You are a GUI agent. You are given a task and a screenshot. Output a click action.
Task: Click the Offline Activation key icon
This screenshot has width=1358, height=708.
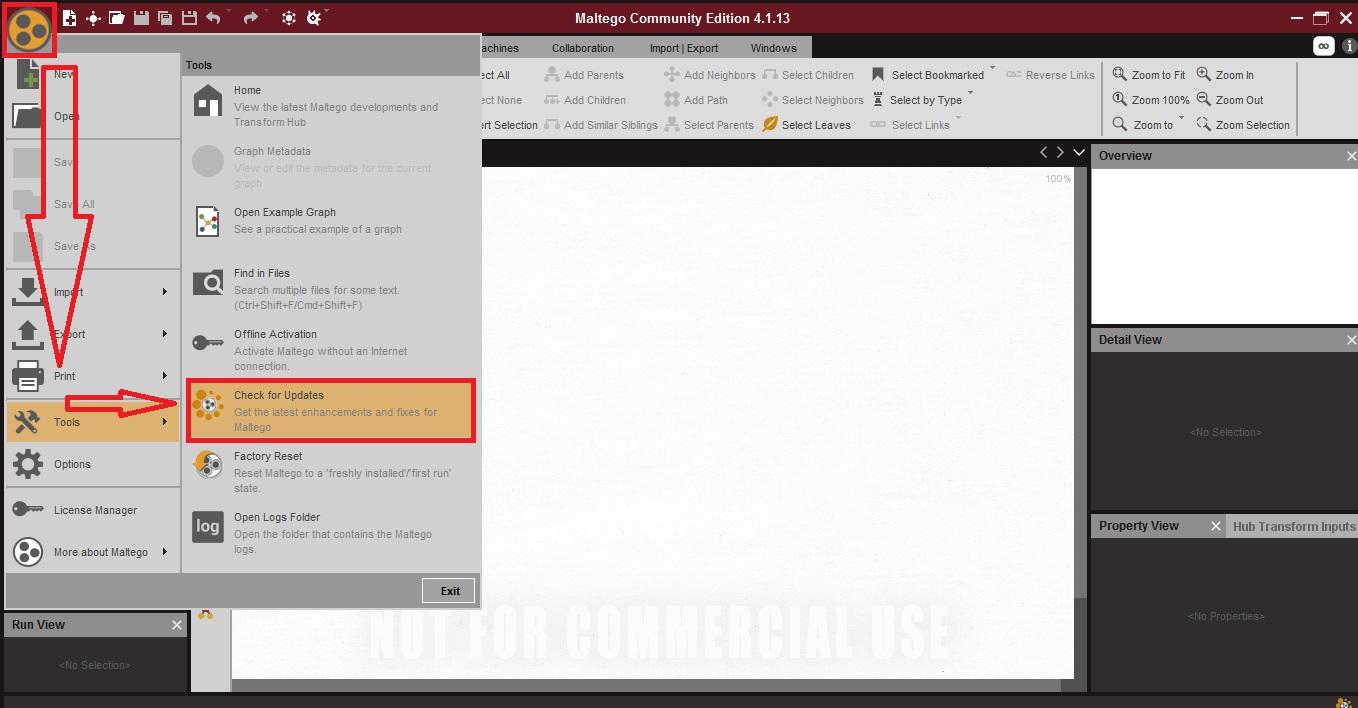[208, 343]
